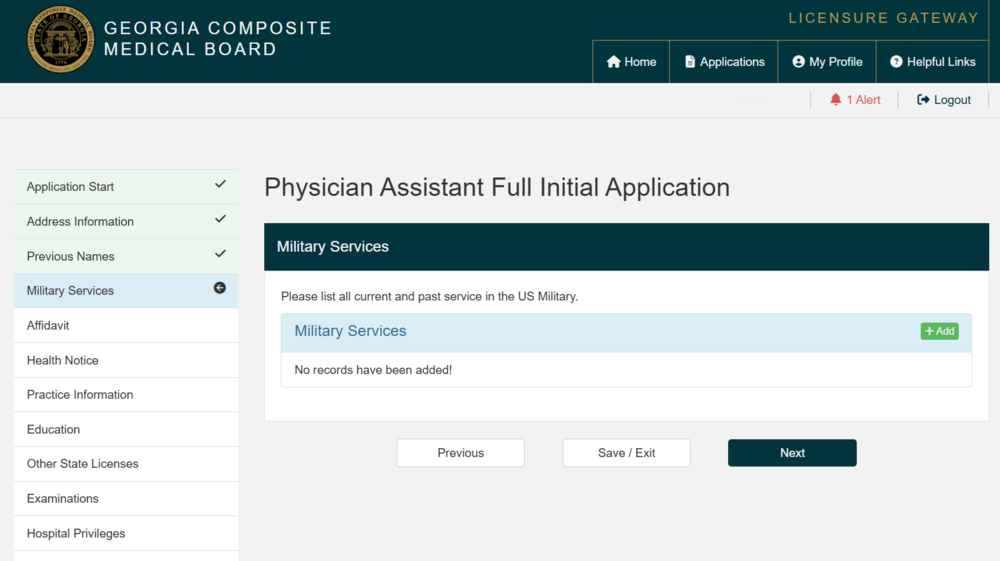Click the arrow icon beside Military Services
The width and height of the screenshot is (1000, 561).
click(220, 288)
